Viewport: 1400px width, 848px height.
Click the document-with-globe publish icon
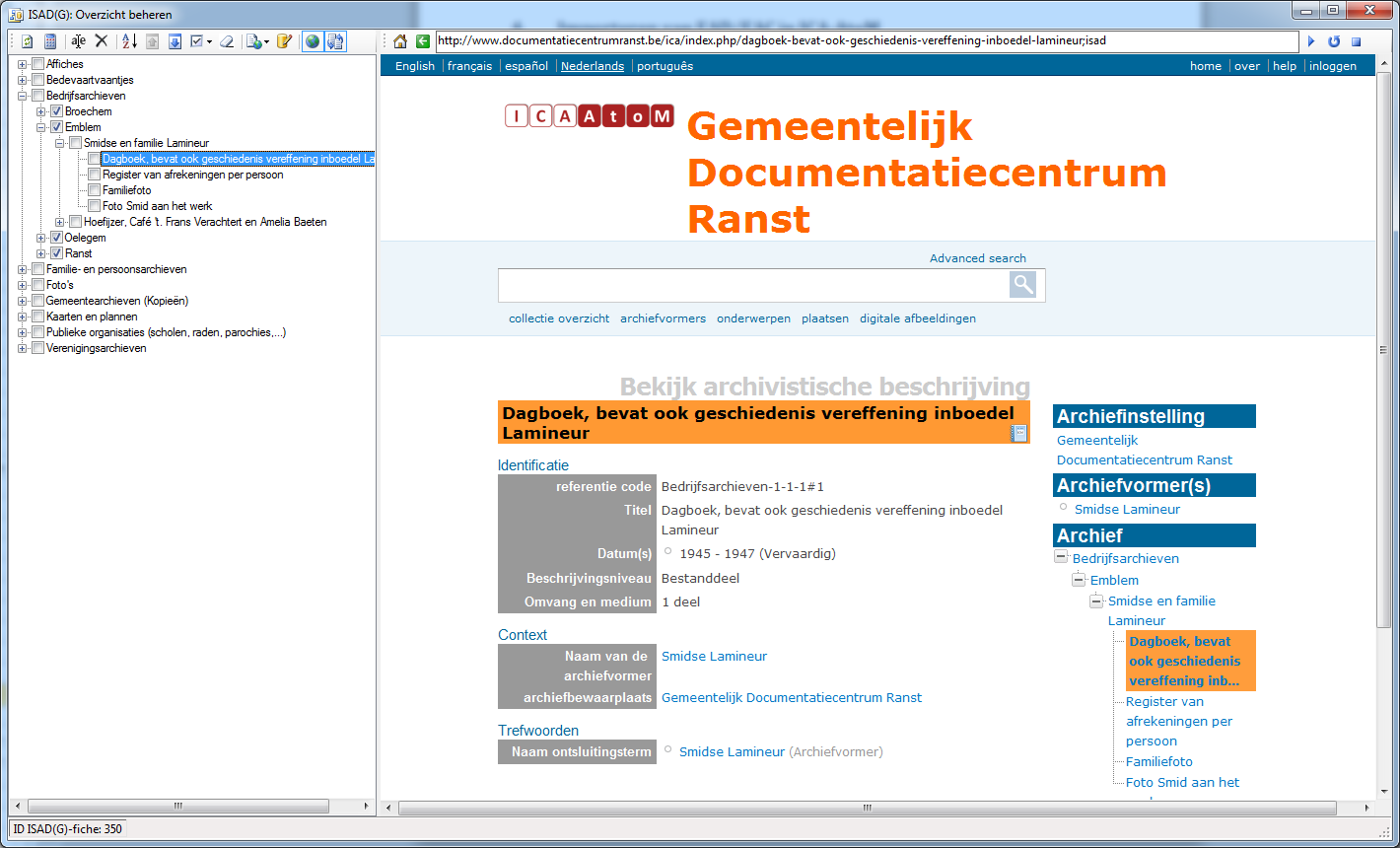pos(253,41)
